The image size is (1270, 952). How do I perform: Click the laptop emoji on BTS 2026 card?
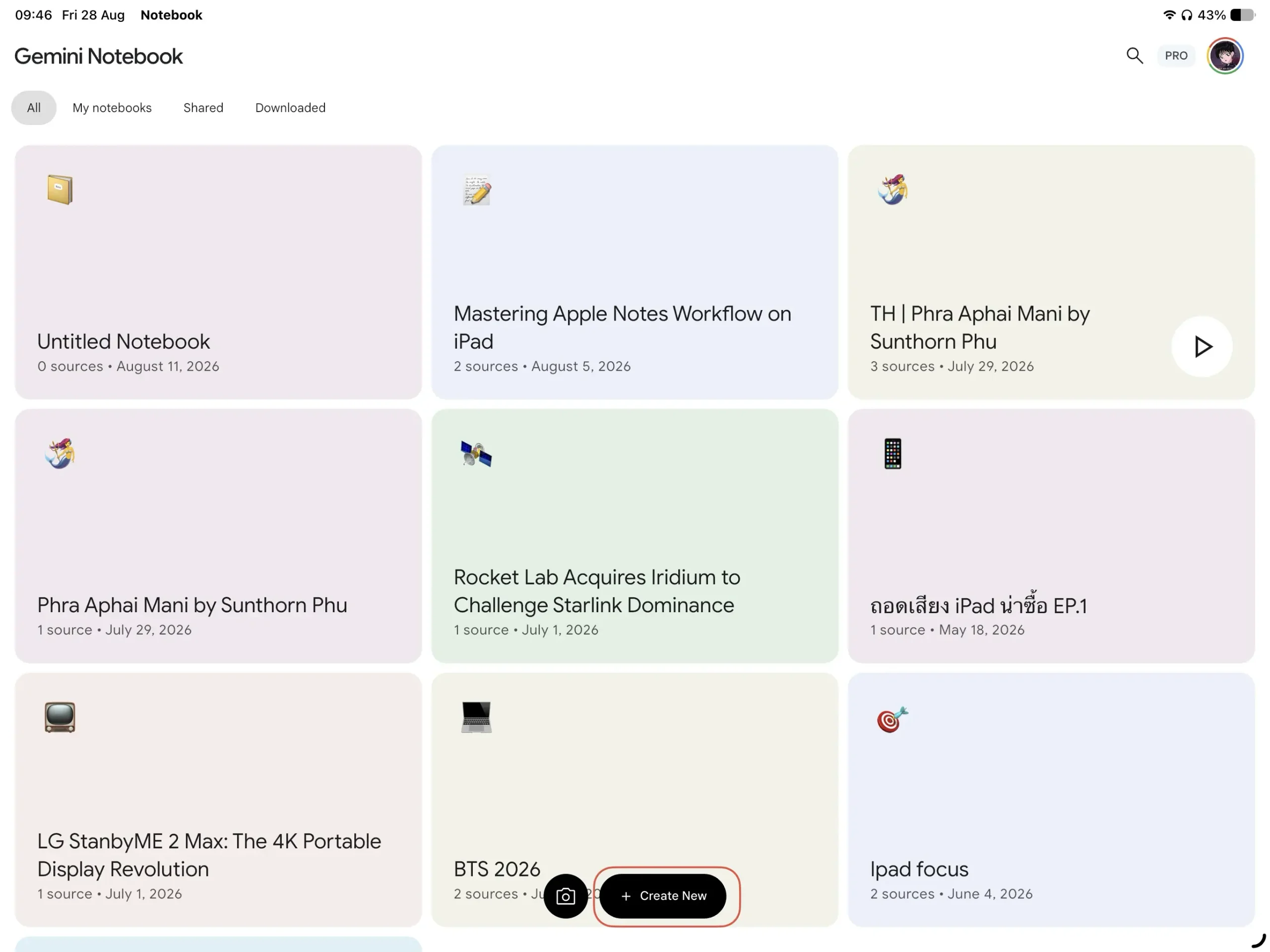[x=477, y=717]
